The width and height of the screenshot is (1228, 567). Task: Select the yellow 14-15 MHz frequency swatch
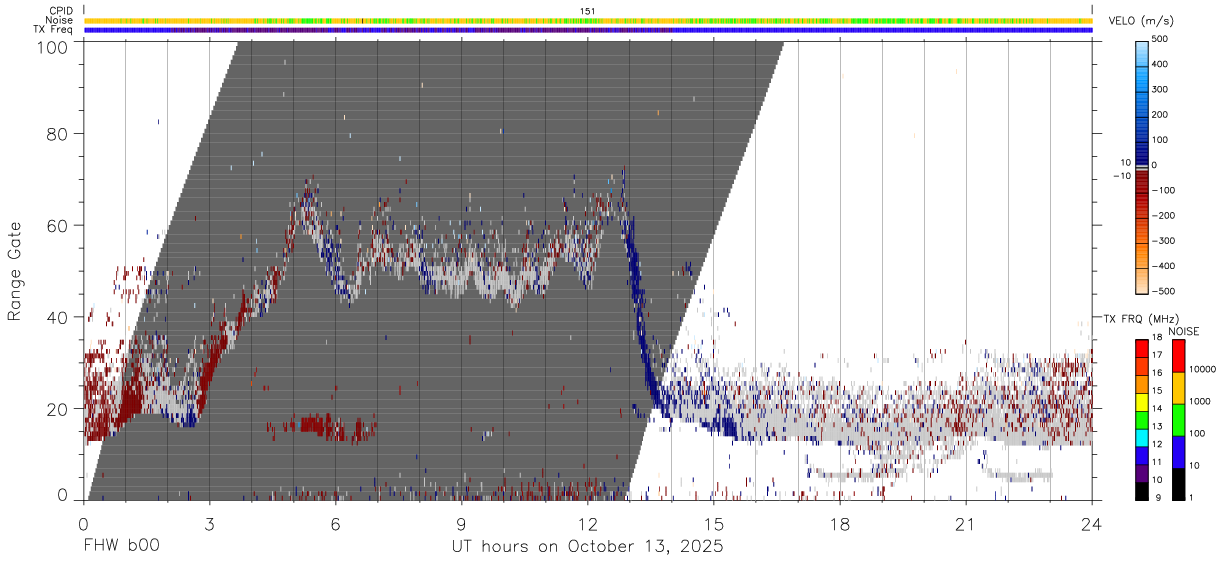point(1142,401)
